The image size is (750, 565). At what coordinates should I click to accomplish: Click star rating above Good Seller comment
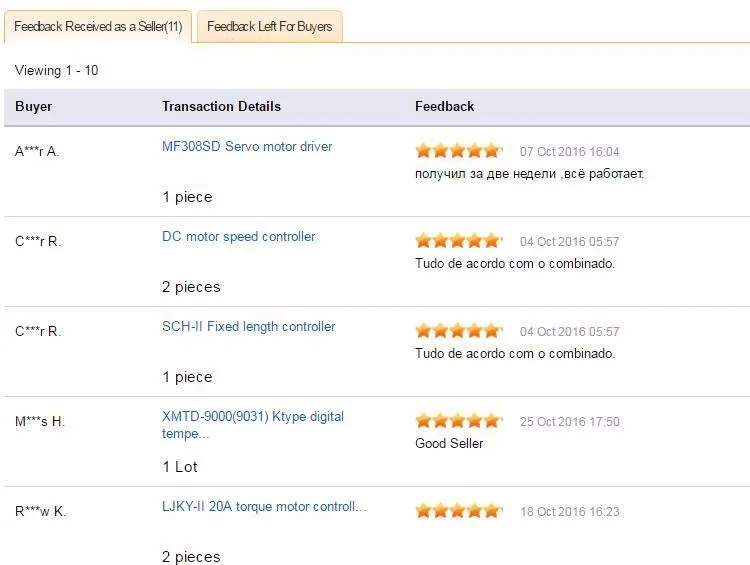click(x=459, y=421)
